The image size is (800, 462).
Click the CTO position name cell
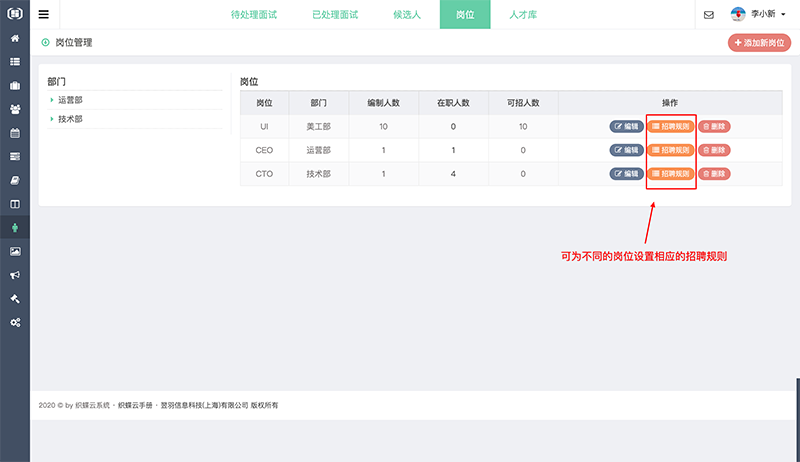tap(264, 174)
